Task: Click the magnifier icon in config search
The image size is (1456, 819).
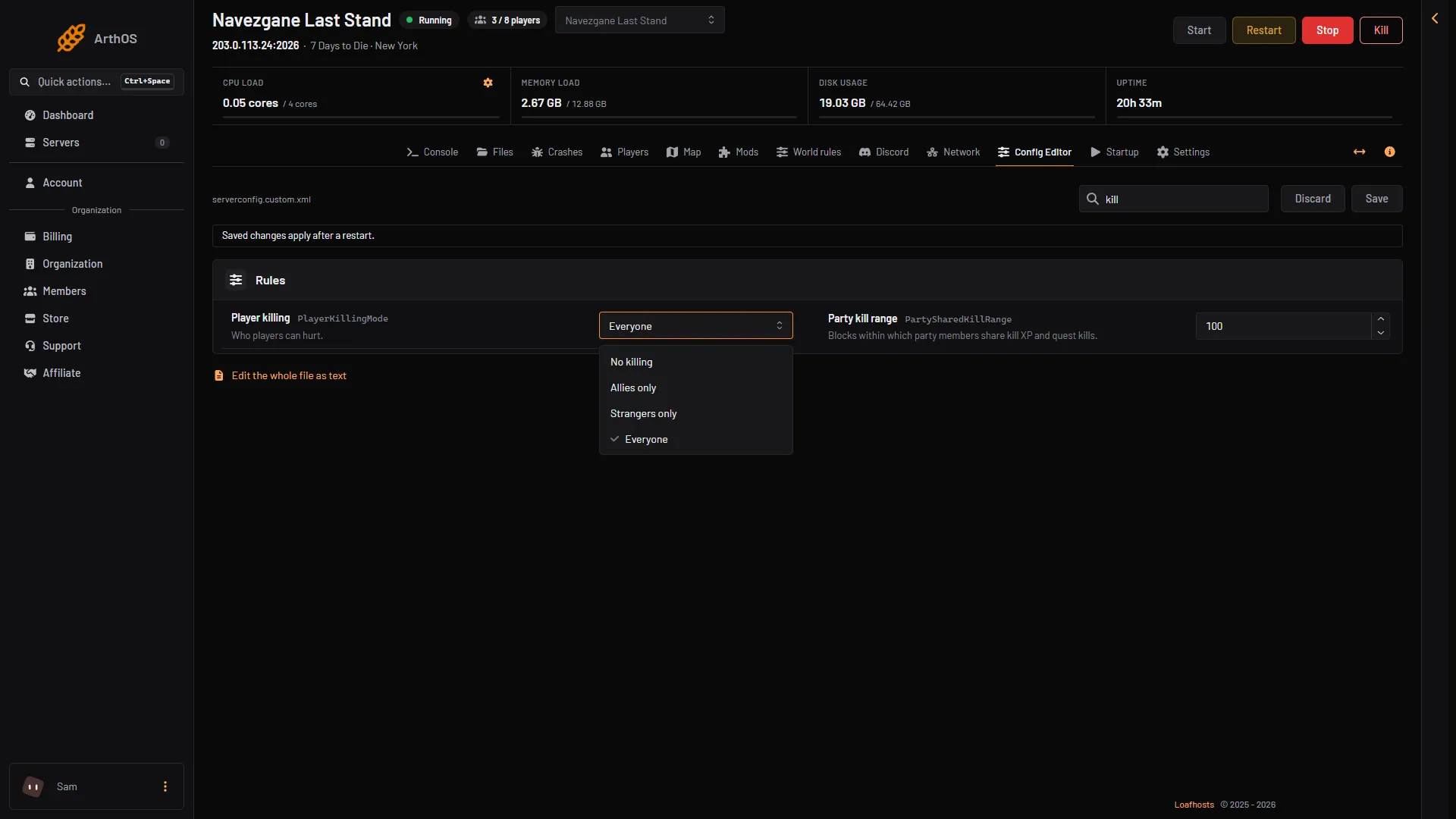Action: click(1093, 199)
